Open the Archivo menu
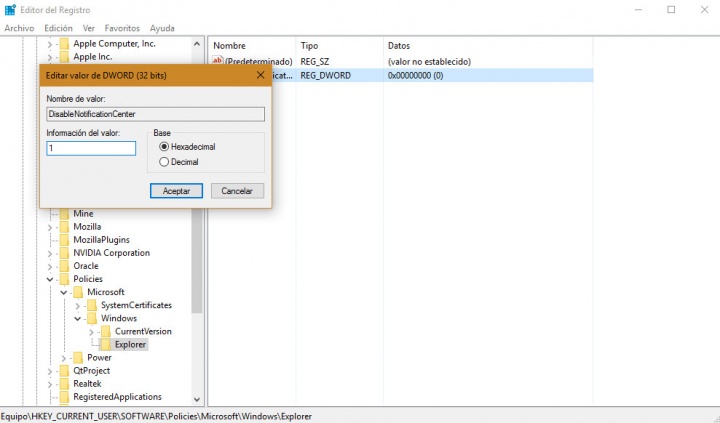 pos(19,28)
